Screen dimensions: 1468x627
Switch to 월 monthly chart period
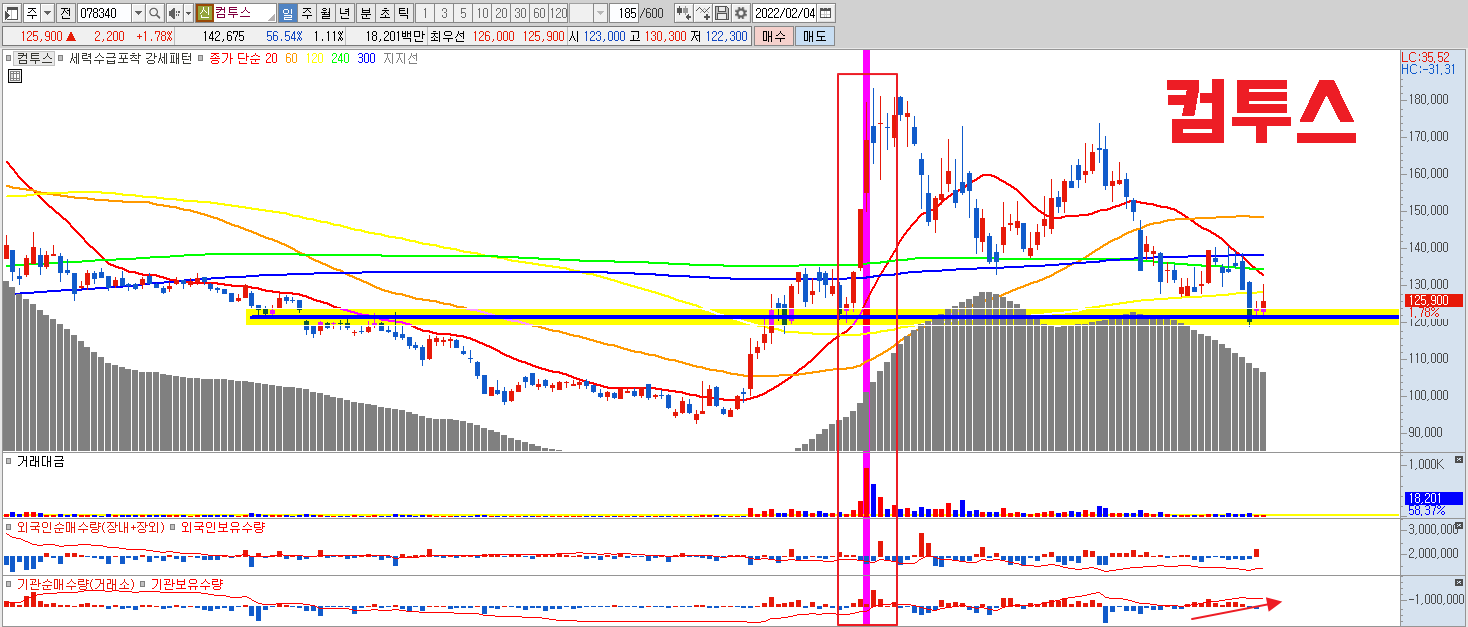(x=326, y=13)
